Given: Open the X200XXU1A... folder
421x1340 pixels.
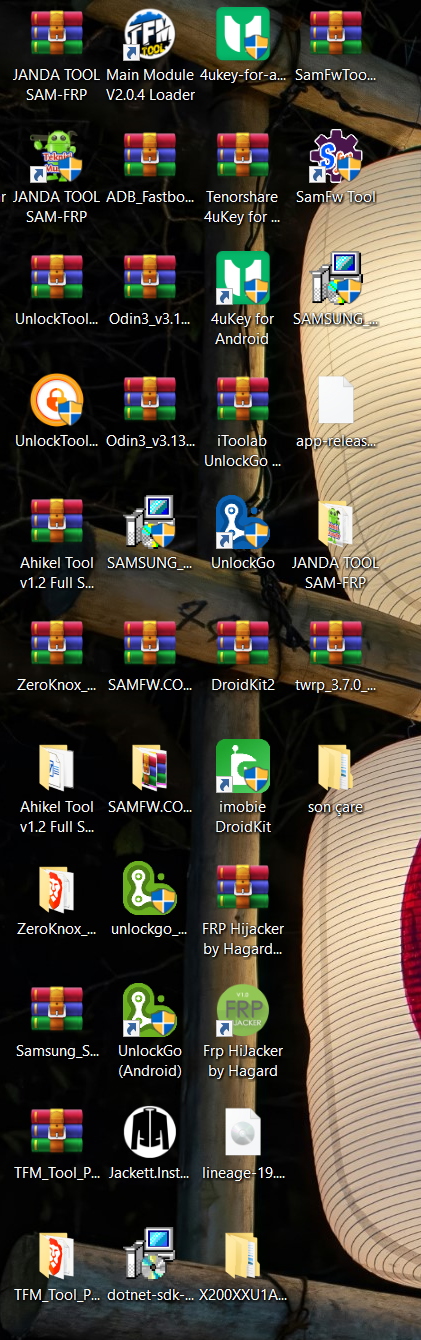Looking at the screenshot, I should [x=242, y=1254].
